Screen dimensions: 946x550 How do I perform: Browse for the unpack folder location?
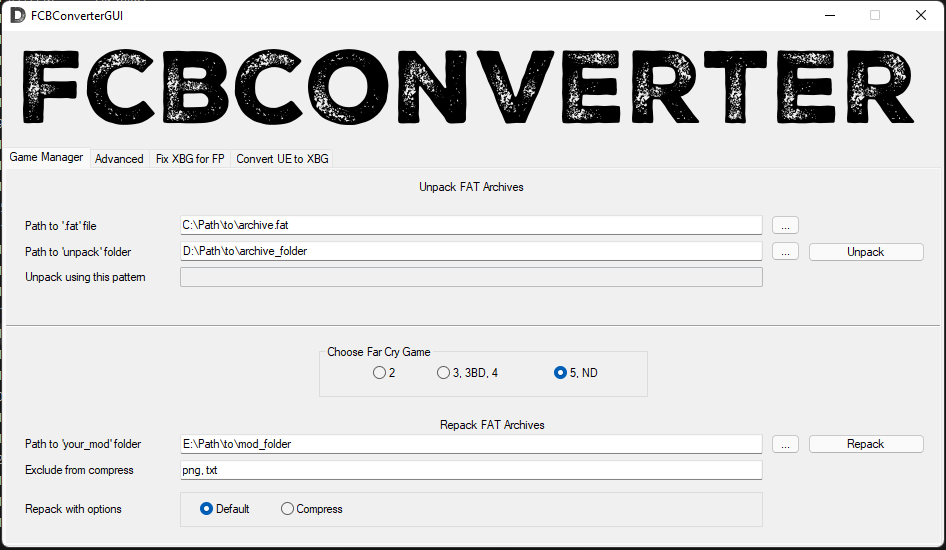(785, 251)
